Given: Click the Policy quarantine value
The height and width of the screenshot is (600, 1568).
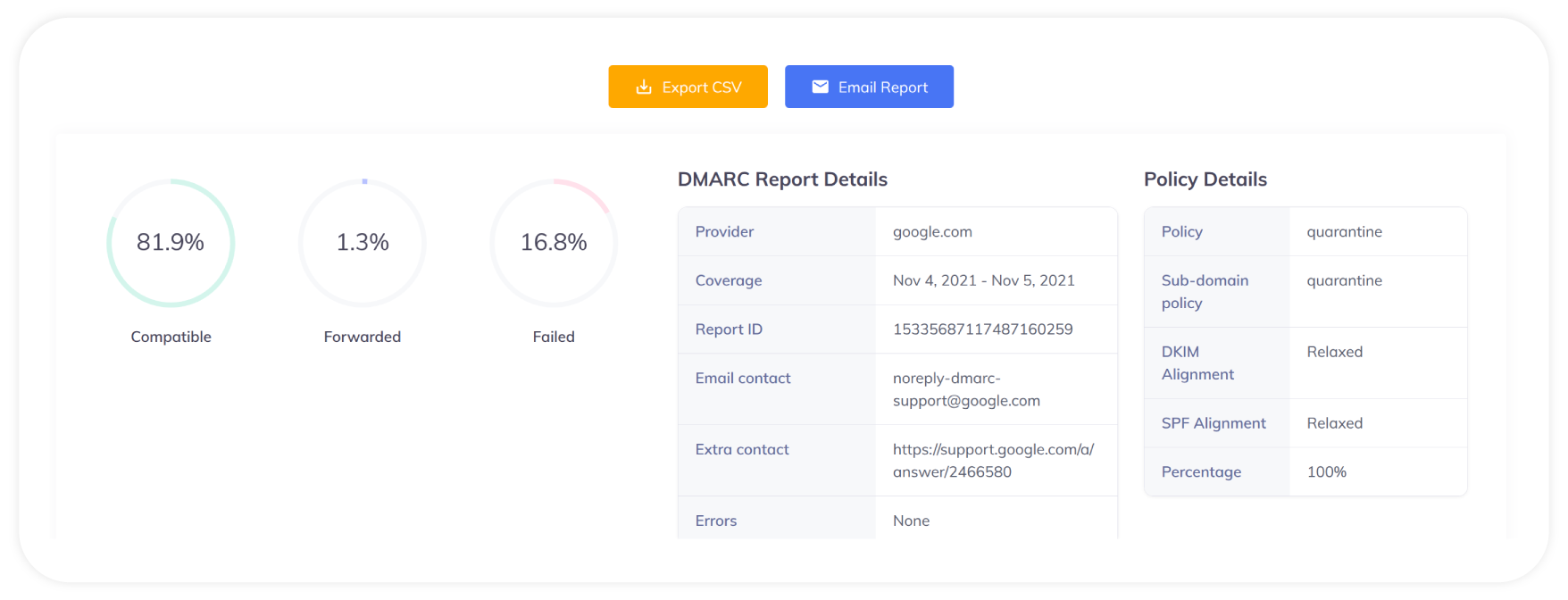Looking at the screenshot, I should 1344,232.
